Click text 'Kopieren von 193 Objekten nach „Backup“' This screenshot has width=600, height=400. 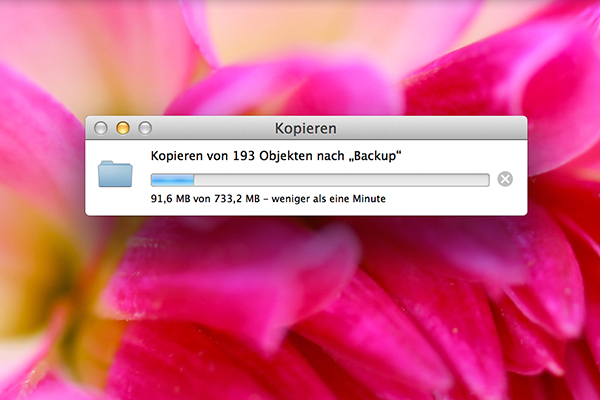(x=276, y=156)
